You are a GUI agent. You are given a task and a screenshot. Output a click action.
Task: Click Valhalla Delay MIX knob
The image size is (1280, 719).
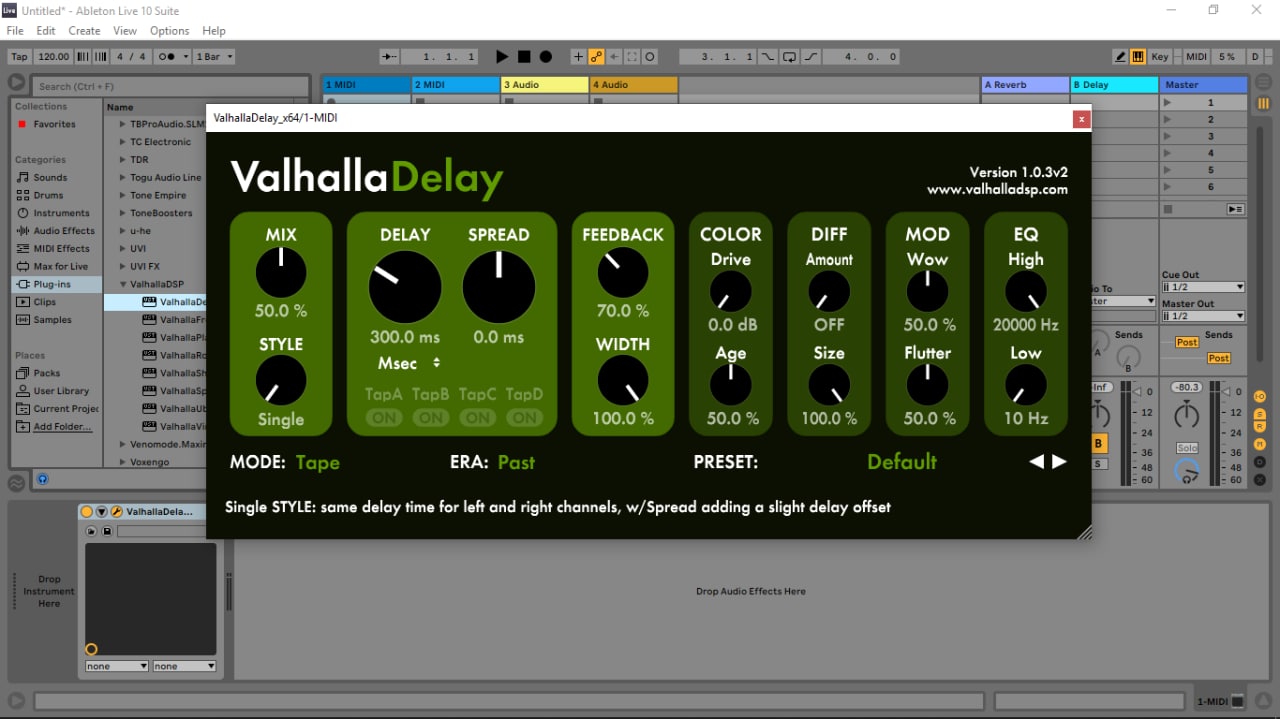[x=281, y=272]
